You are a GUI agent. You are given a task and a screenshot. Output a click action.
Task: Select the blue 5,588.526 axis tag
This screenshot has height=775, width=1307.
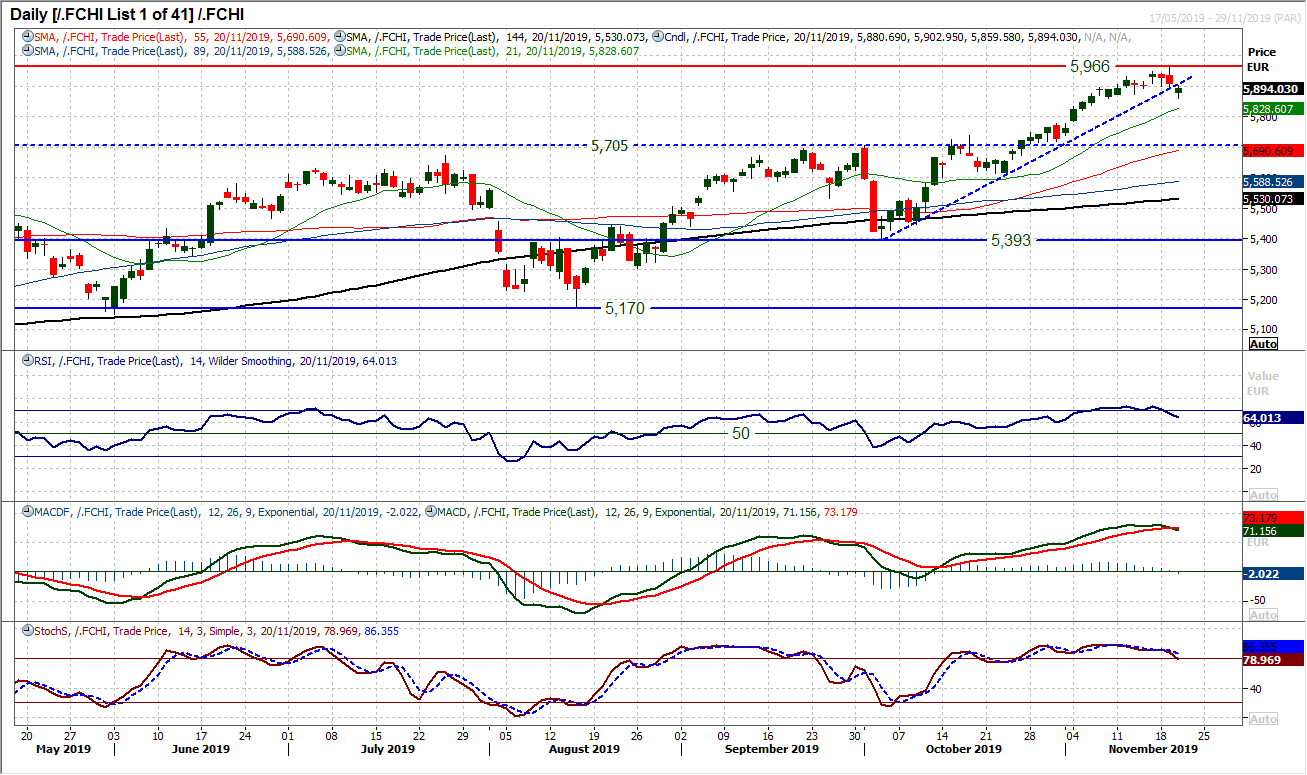point(1273,182)
